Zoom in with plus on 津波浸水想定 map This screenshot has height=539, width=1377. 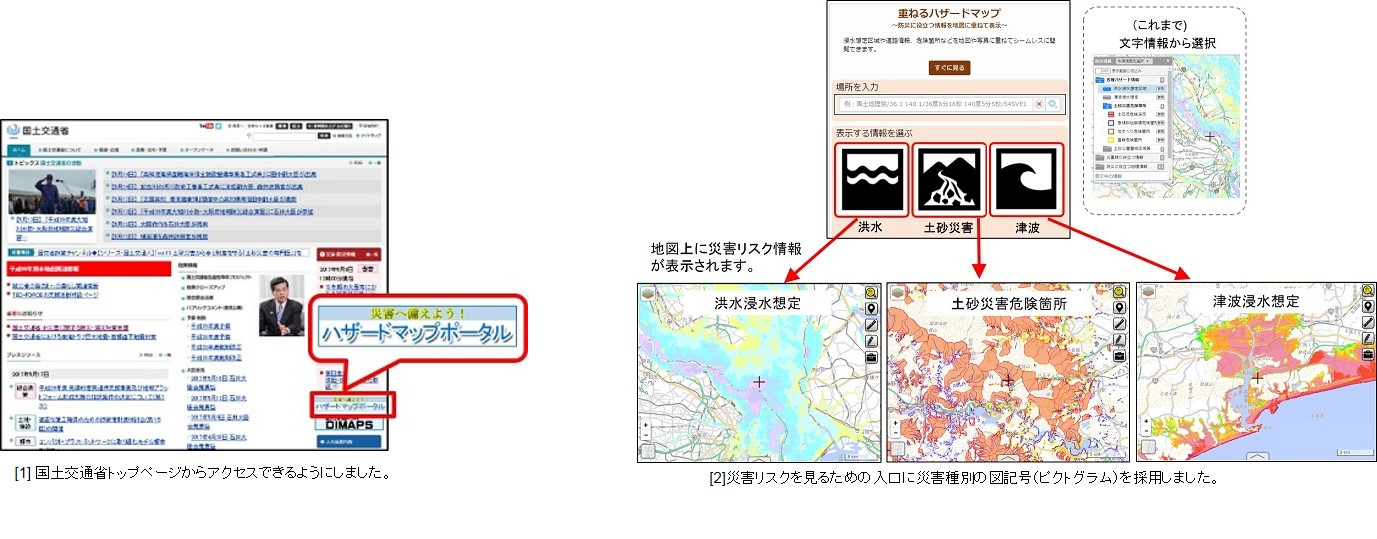point(1146,421)
